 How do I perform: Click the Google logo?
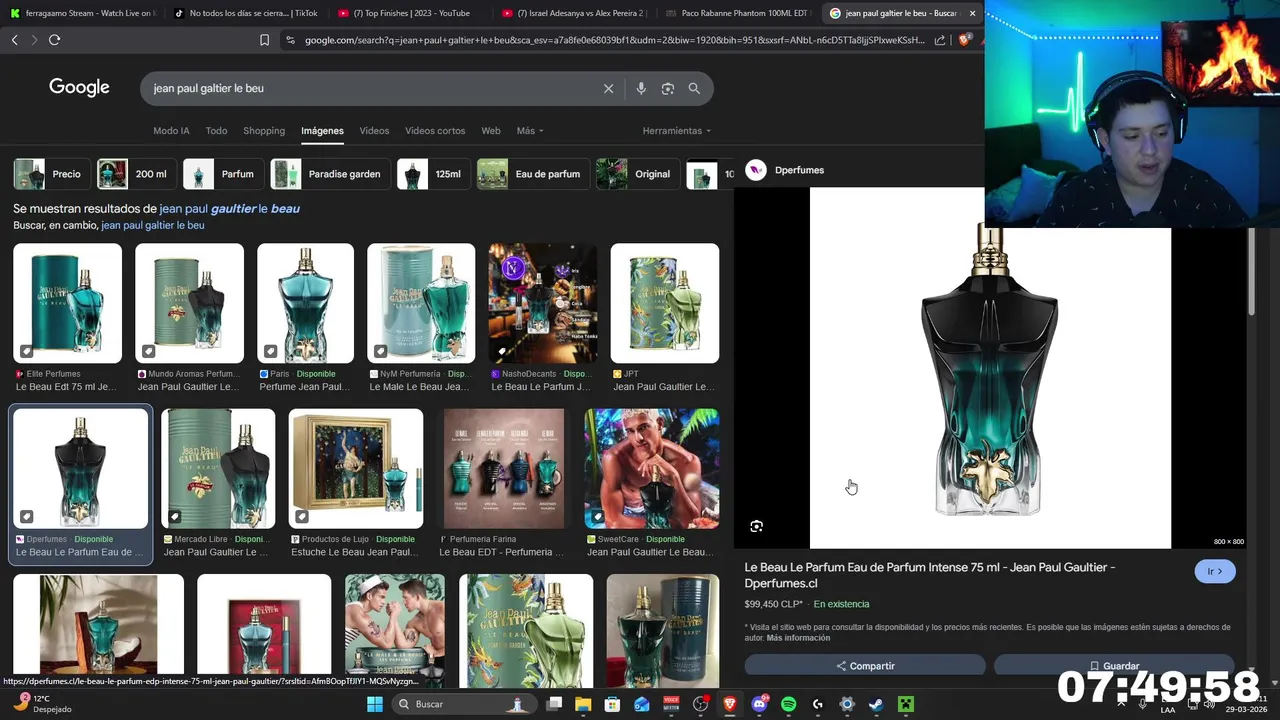point(79,88)
